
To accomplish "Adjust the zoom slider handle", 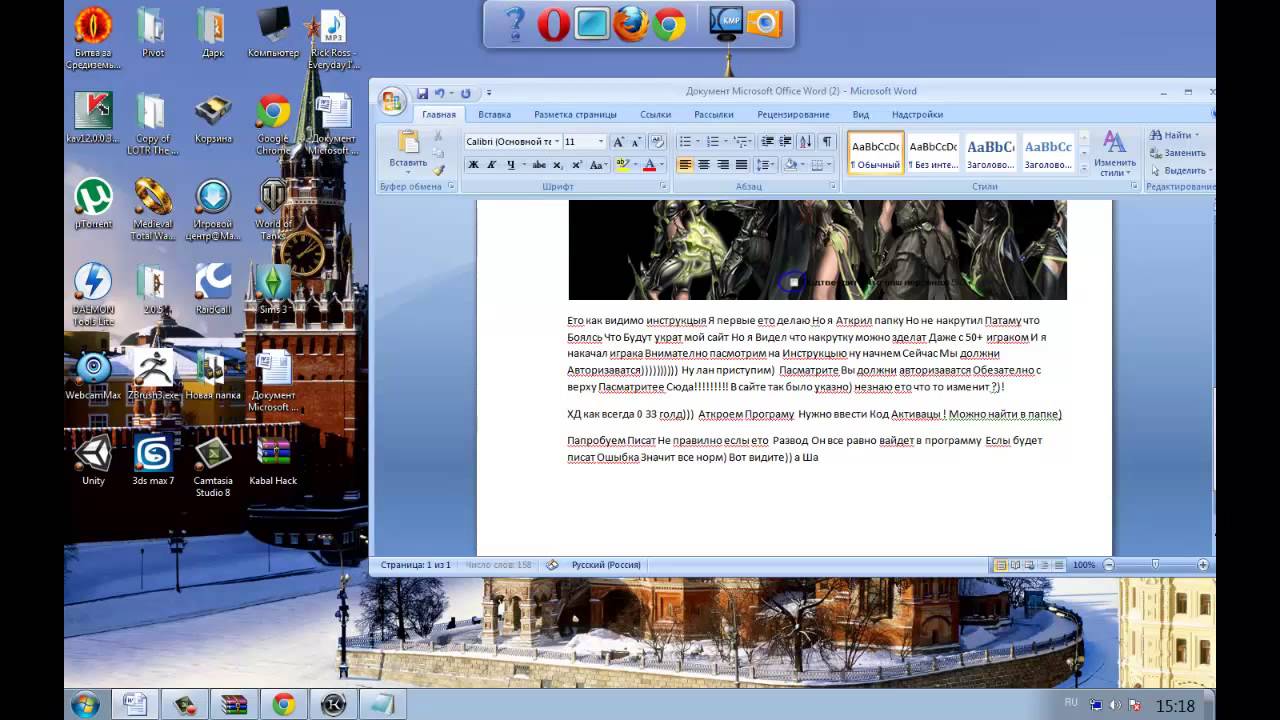I will pyautogui.click(x=1155, y=565).
